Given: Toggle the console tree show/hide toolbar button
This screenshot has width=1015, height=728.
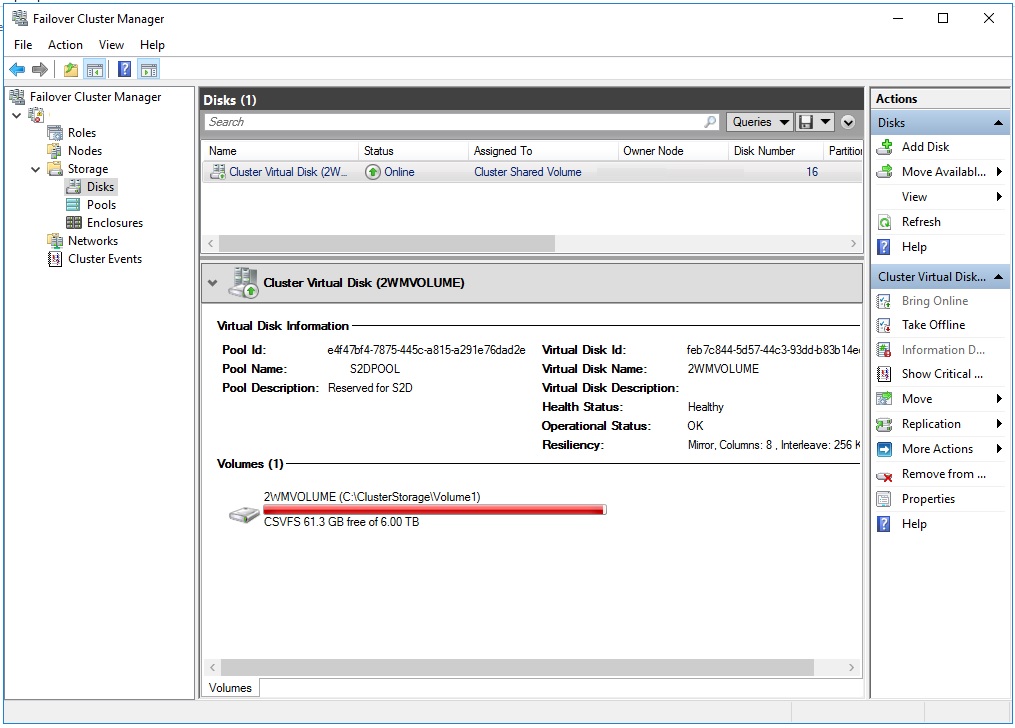Looking at the screenshot, I should [x=94, y=68].
